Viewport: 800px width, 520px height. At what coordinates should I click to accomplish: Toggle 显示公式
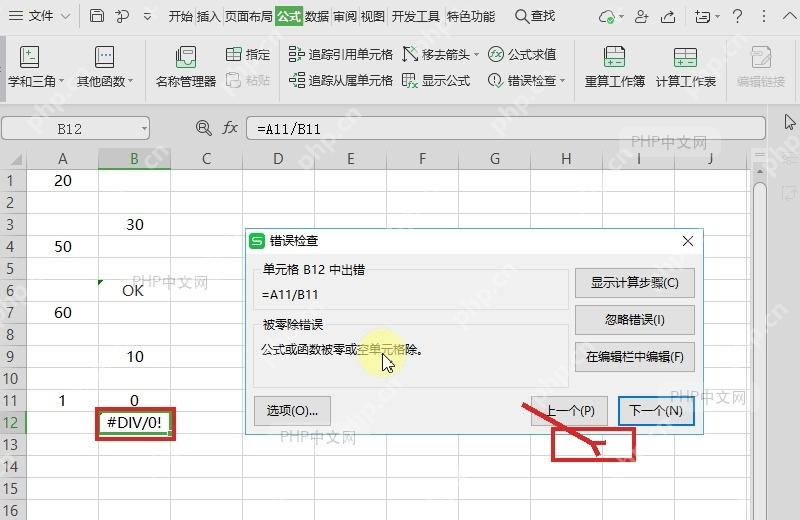pos(436,80)
